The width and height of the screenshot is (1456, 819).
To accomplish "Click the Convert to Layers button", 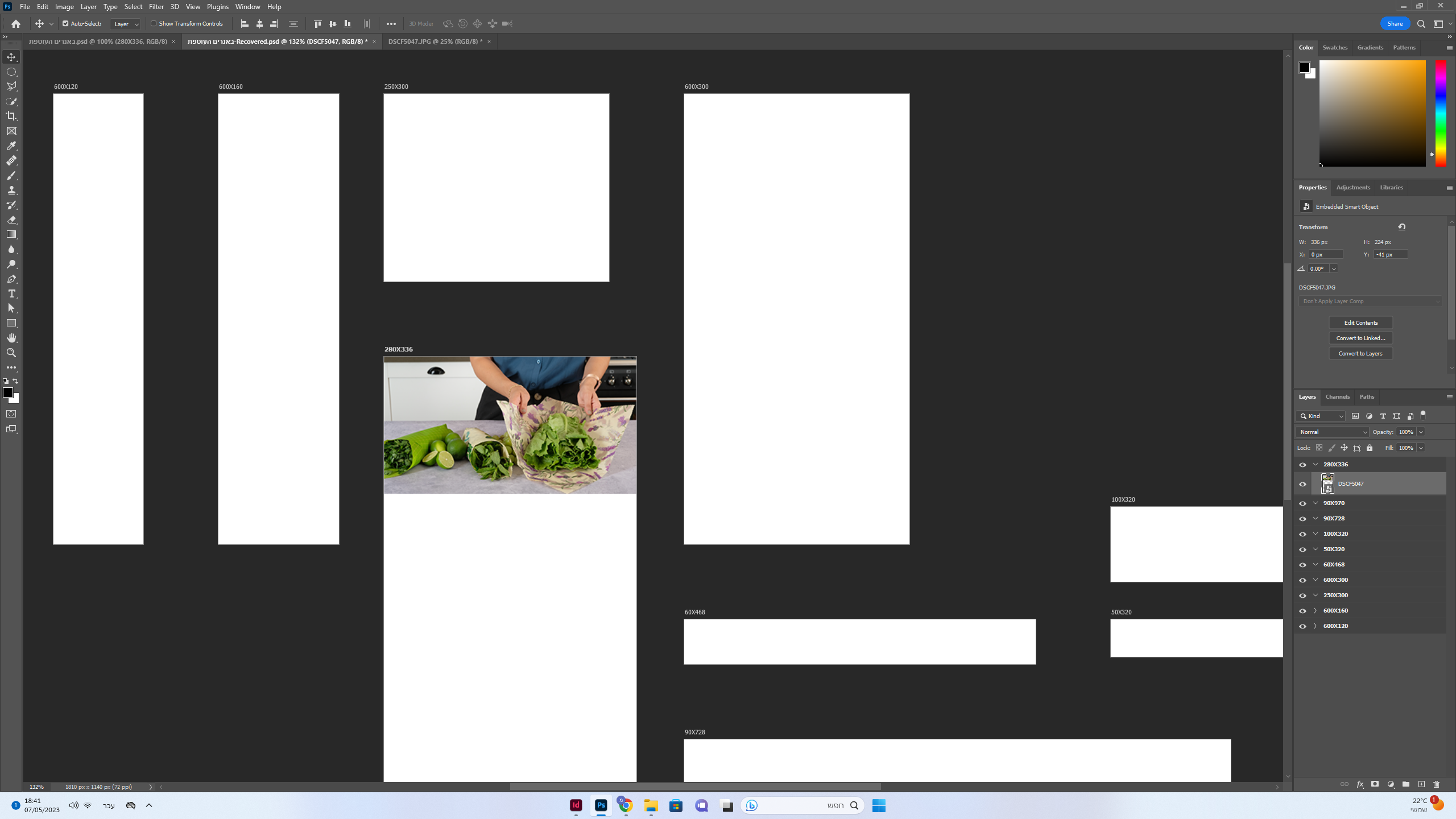I will pos(1360,353).
